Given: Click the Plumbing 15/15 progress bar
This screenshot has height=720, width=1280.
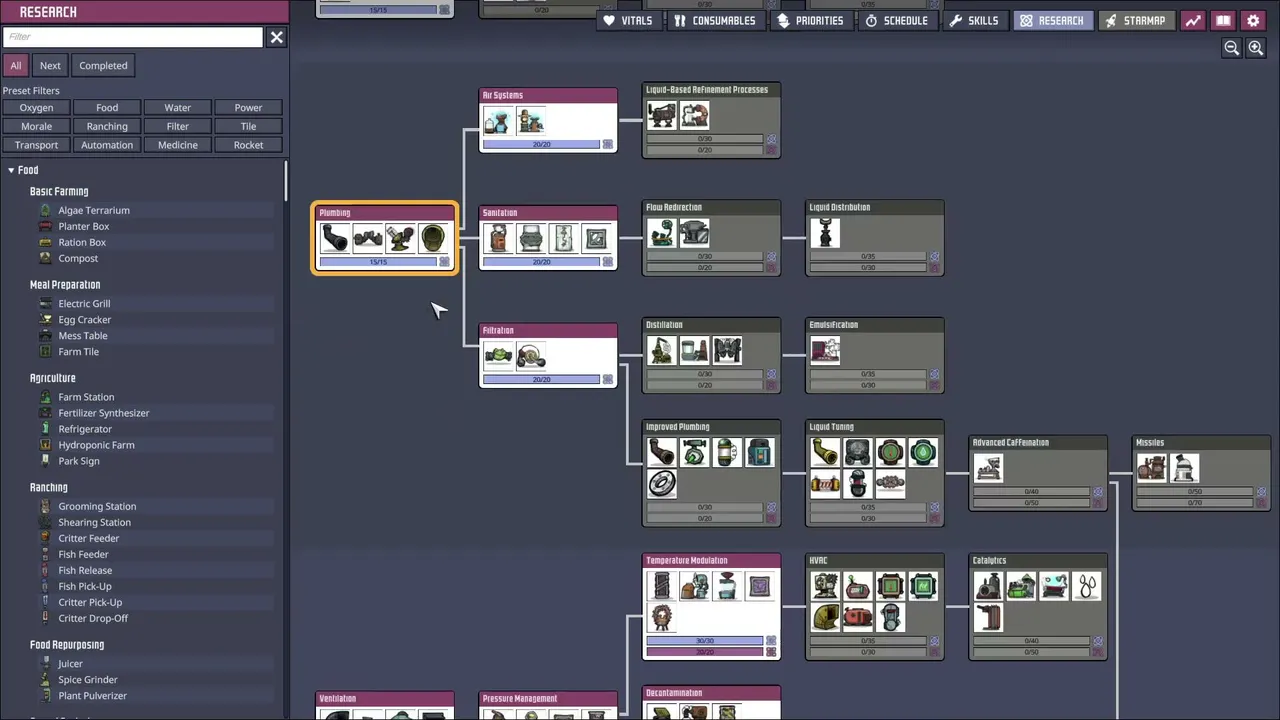Looking at the screenshot, I should [x=378, y=262].
